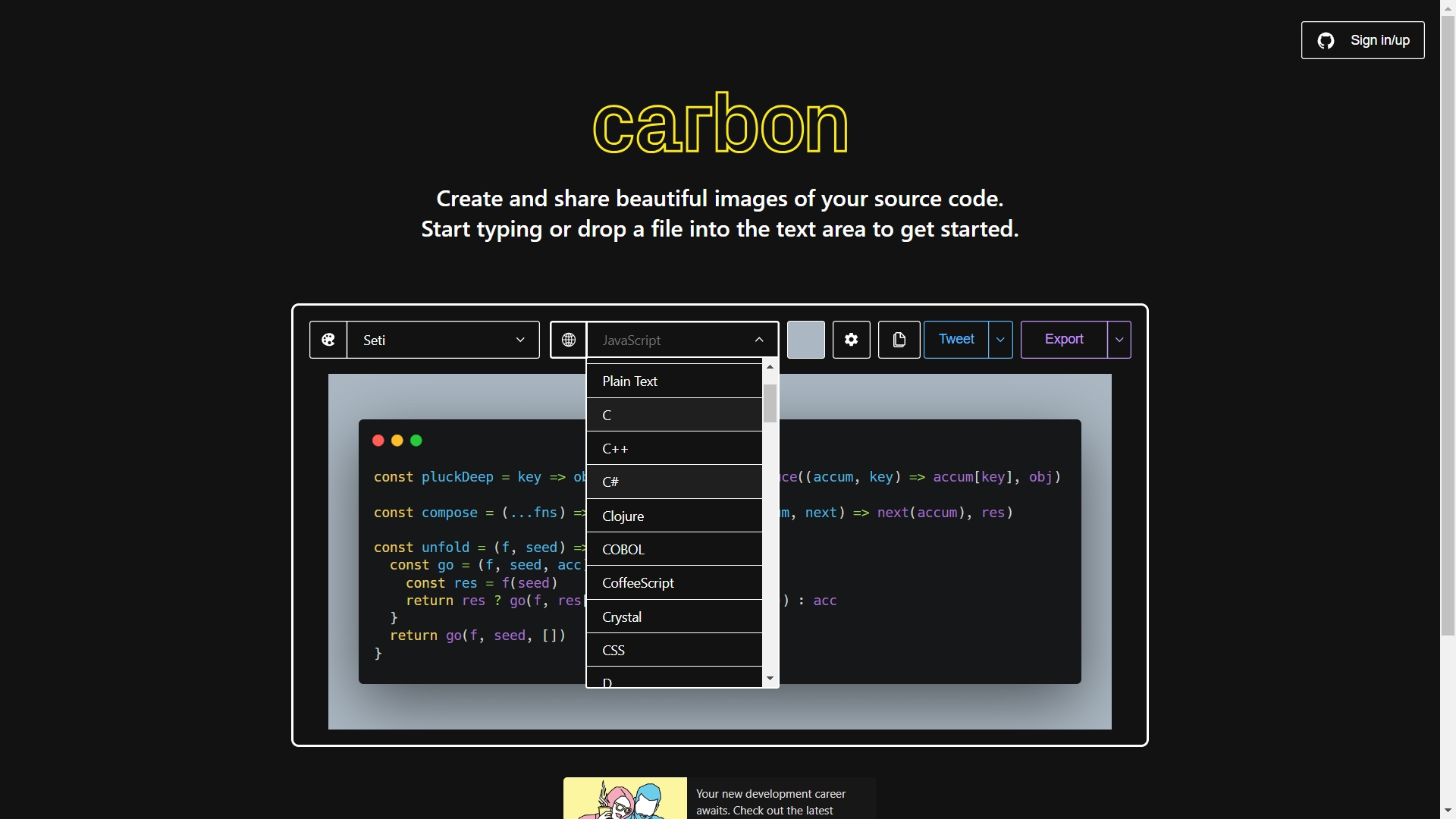Click the Export button
Image resolution: width=1456 pixels, height=819 pixels.
(x=1064, y=340)
